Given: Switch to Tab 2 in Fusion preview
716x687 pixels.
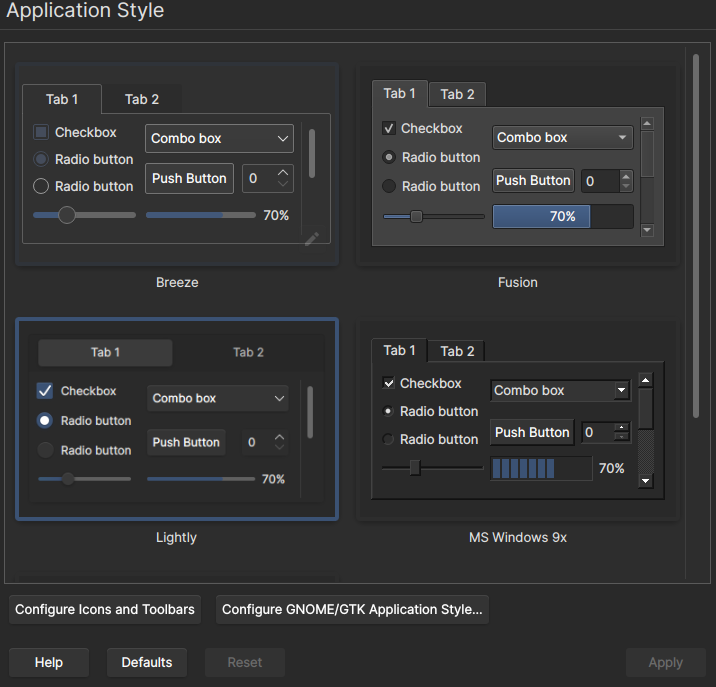Looking at the screenshot, I should tap(457, 95).
